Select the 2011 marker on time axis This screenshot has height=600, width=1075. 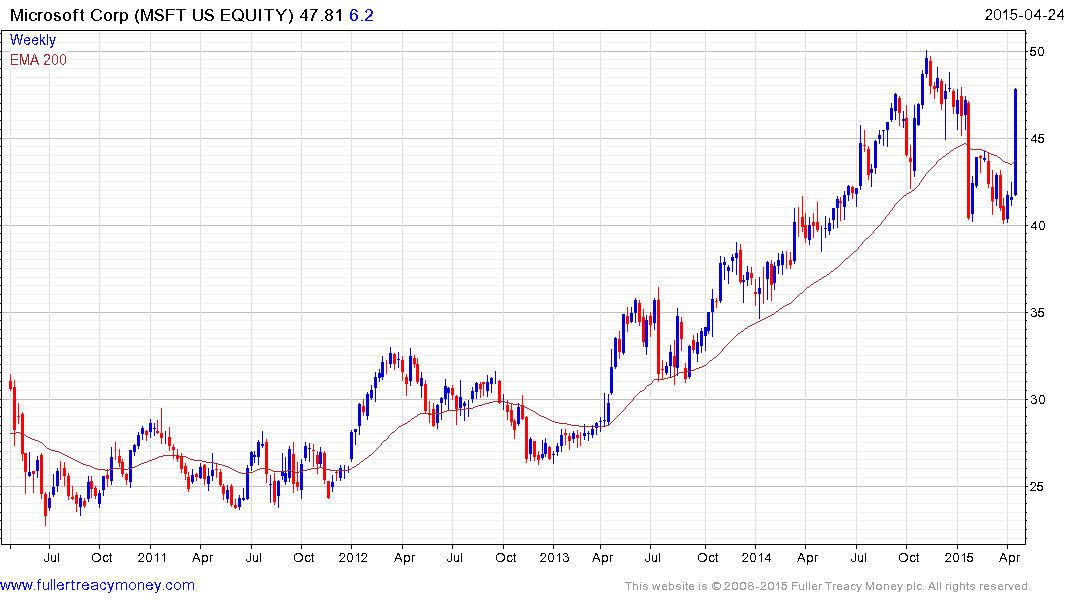[151, 557]
